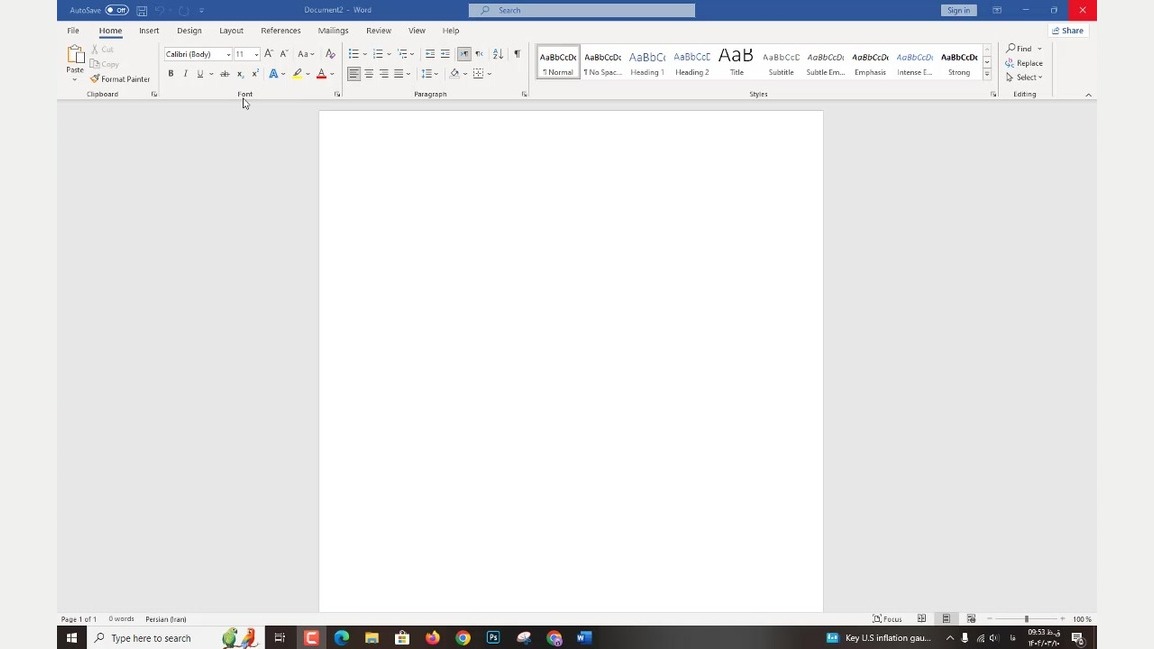This screenshot has height=649, width=1154.
Task: Open the Paragraph settings dialog launcher
Action: pos(524,94)
